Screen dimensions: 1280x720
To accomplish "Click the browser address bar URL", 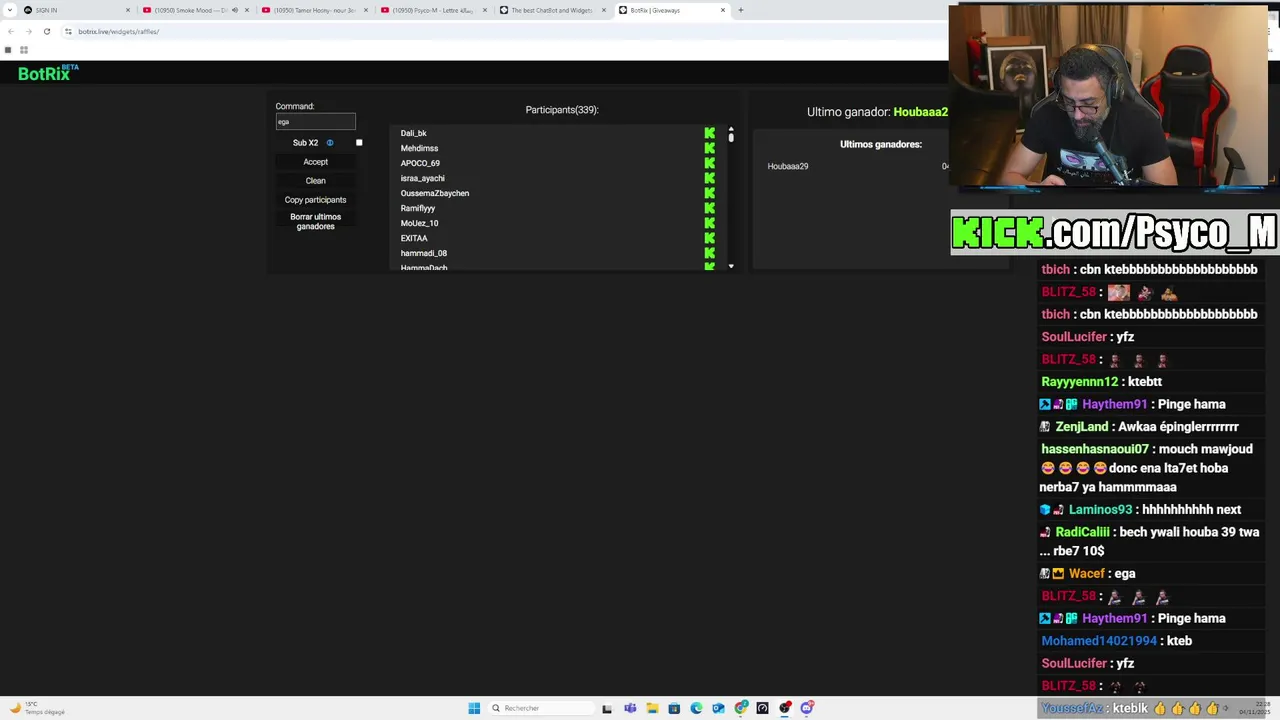I will (119, 31).
